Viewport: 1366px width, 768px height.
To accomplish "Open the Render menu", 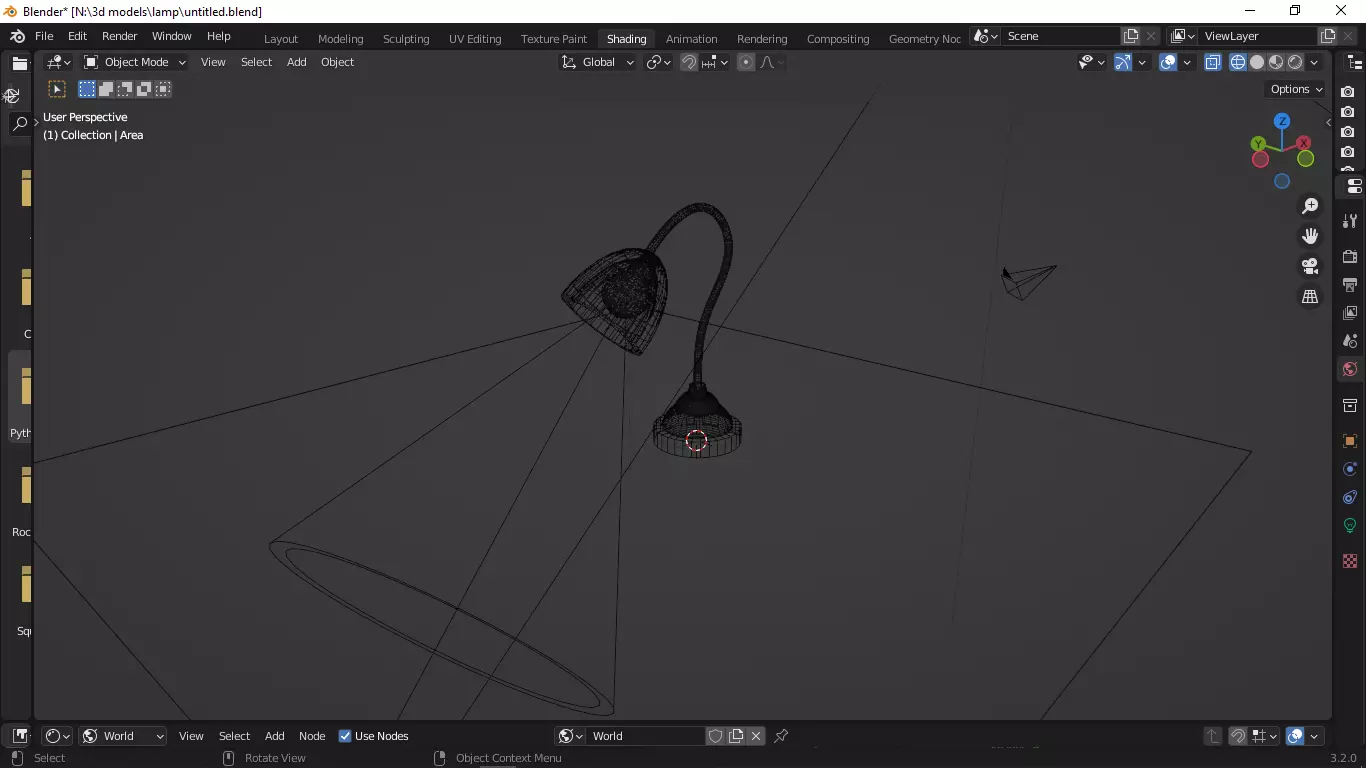I will [x=120, y=36].
